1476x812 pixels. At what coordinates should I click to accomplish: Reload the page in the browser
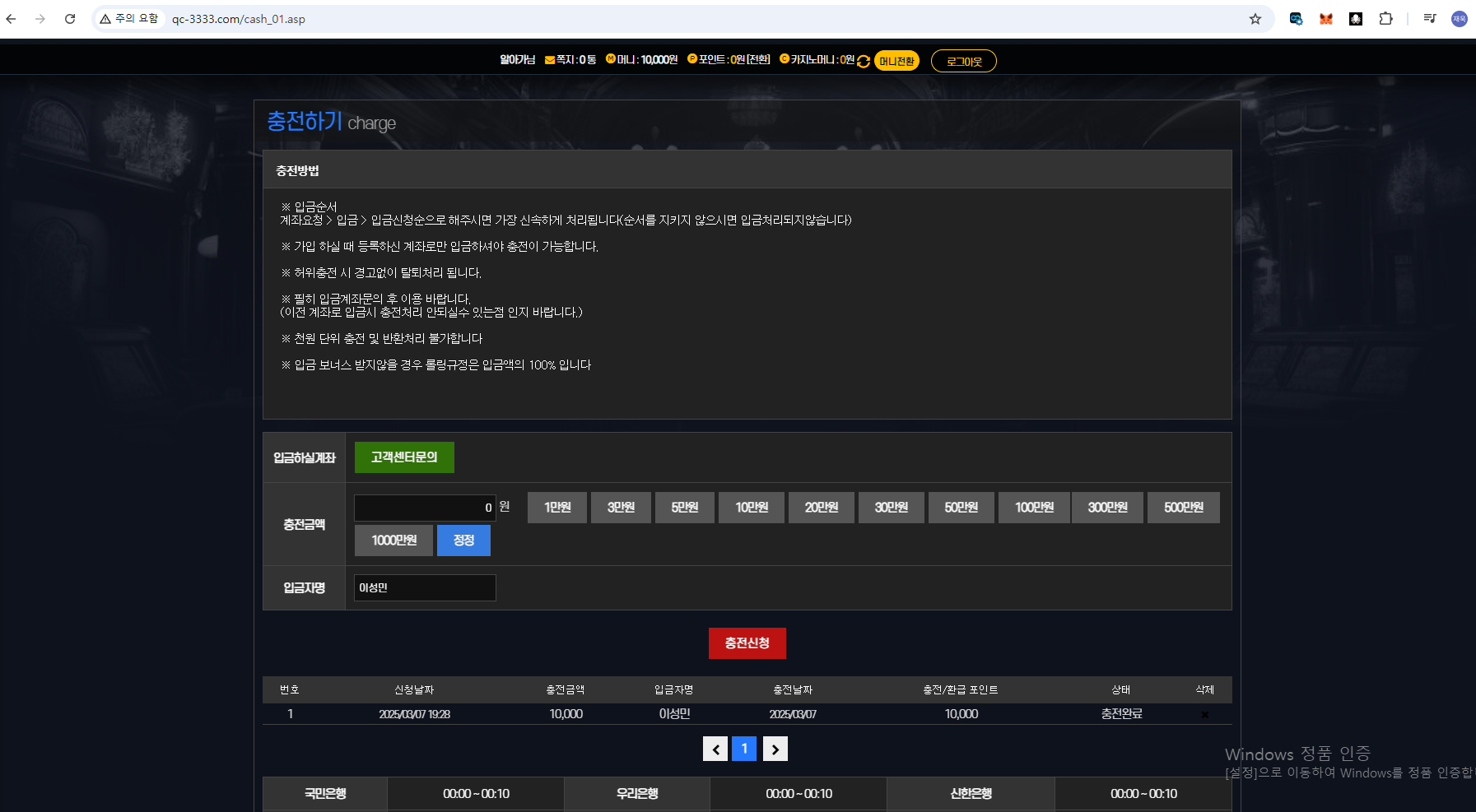pos(70,19)
